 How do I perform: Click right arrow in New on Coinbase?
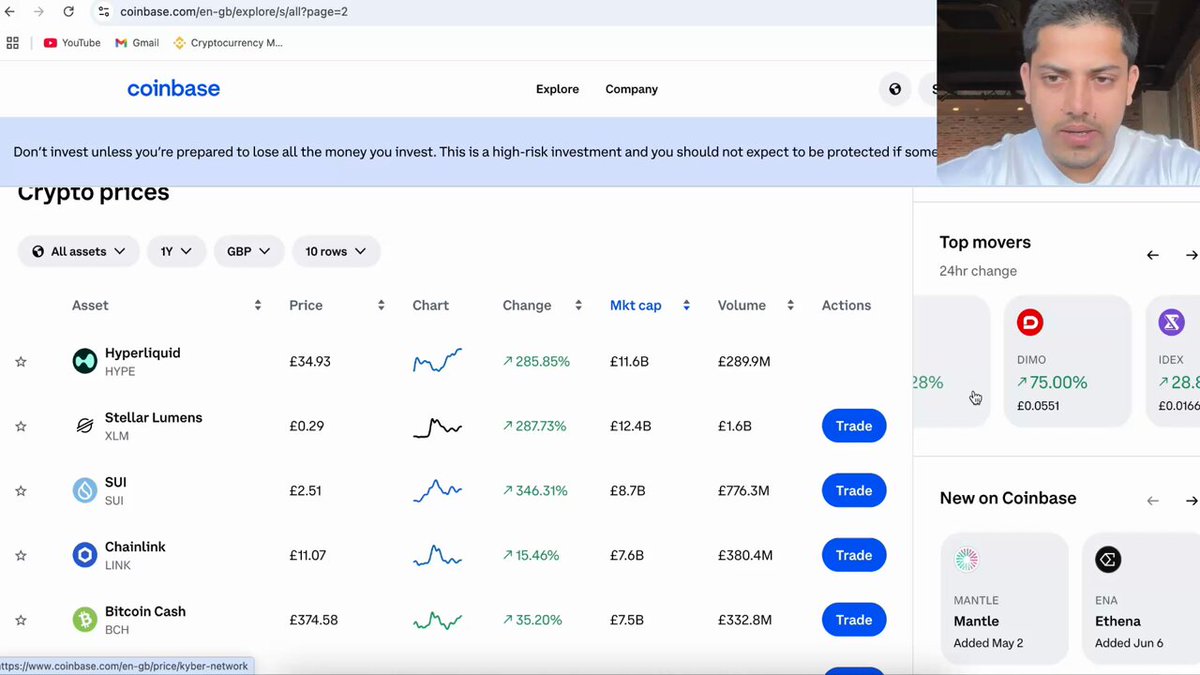click(1191, 500)
